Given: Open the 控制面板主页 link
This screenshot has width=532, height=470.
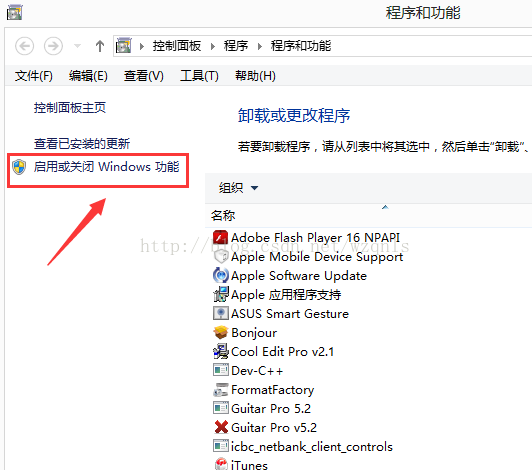Looking at the screenshot, I should pos(70,108).
